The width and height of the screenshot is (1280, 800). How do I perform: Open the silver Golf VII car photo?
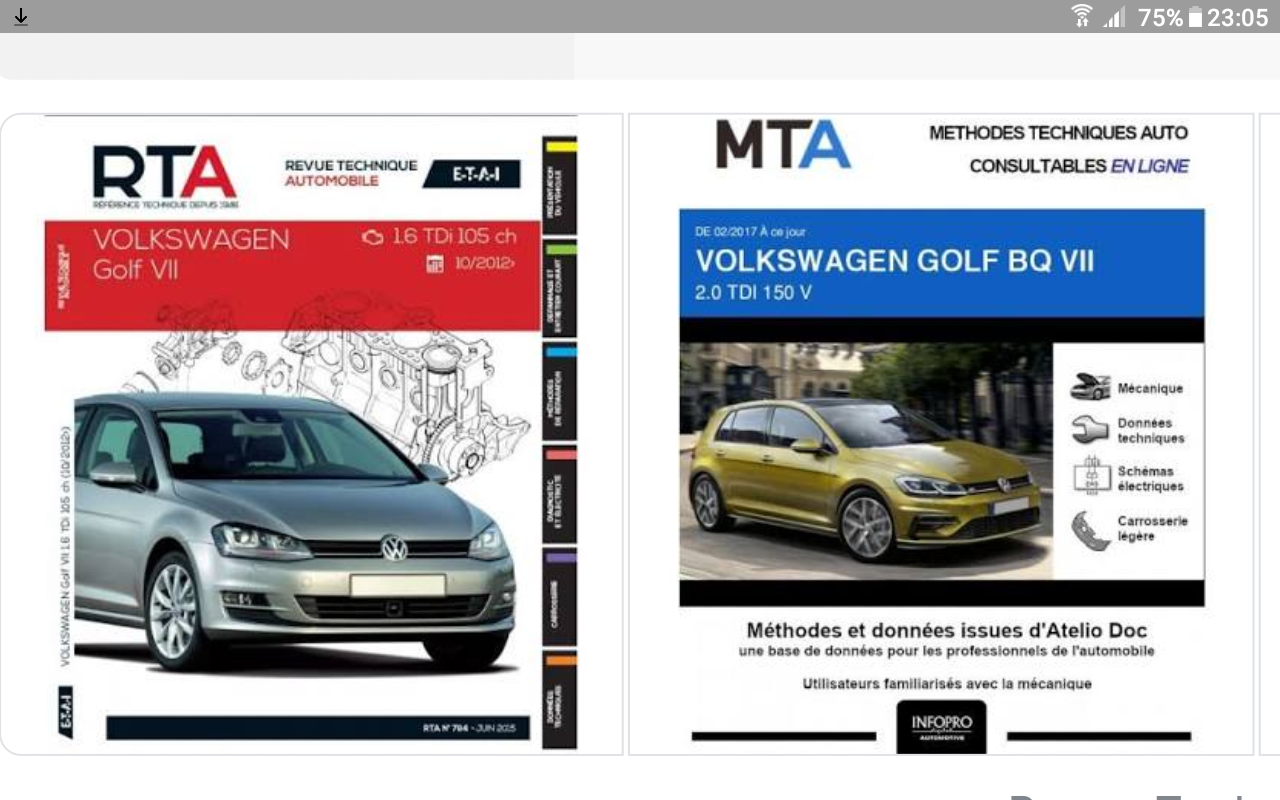(x=295, y=530)
